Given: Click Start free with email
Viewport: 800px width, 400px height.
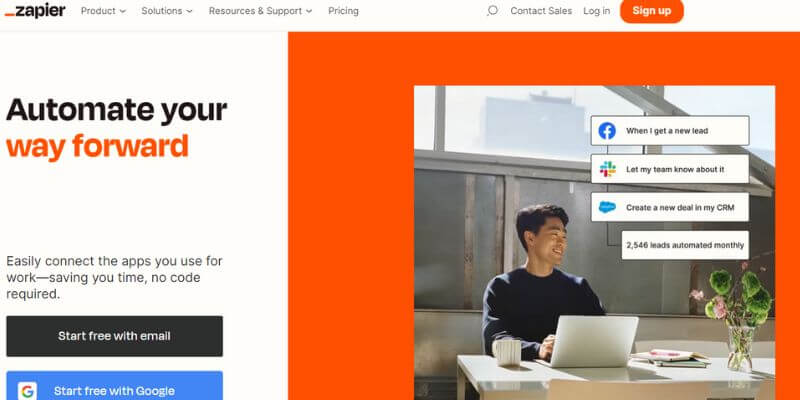Looking at the screenshot, I should (x=114, y=336).
